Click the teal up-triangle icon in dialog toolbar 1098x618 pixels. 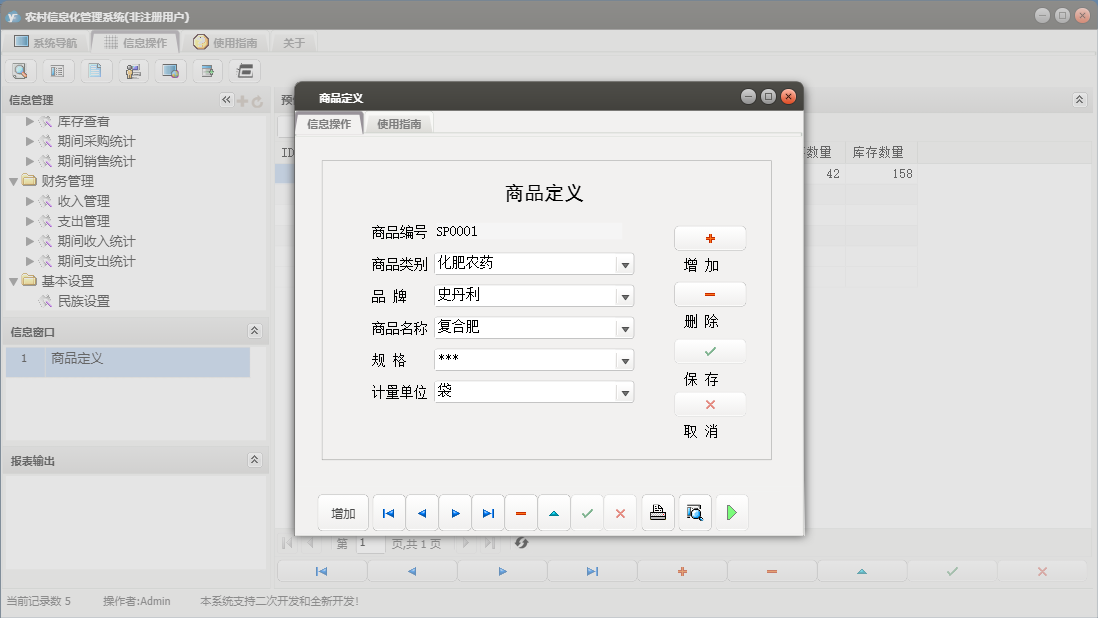point(554,513)
